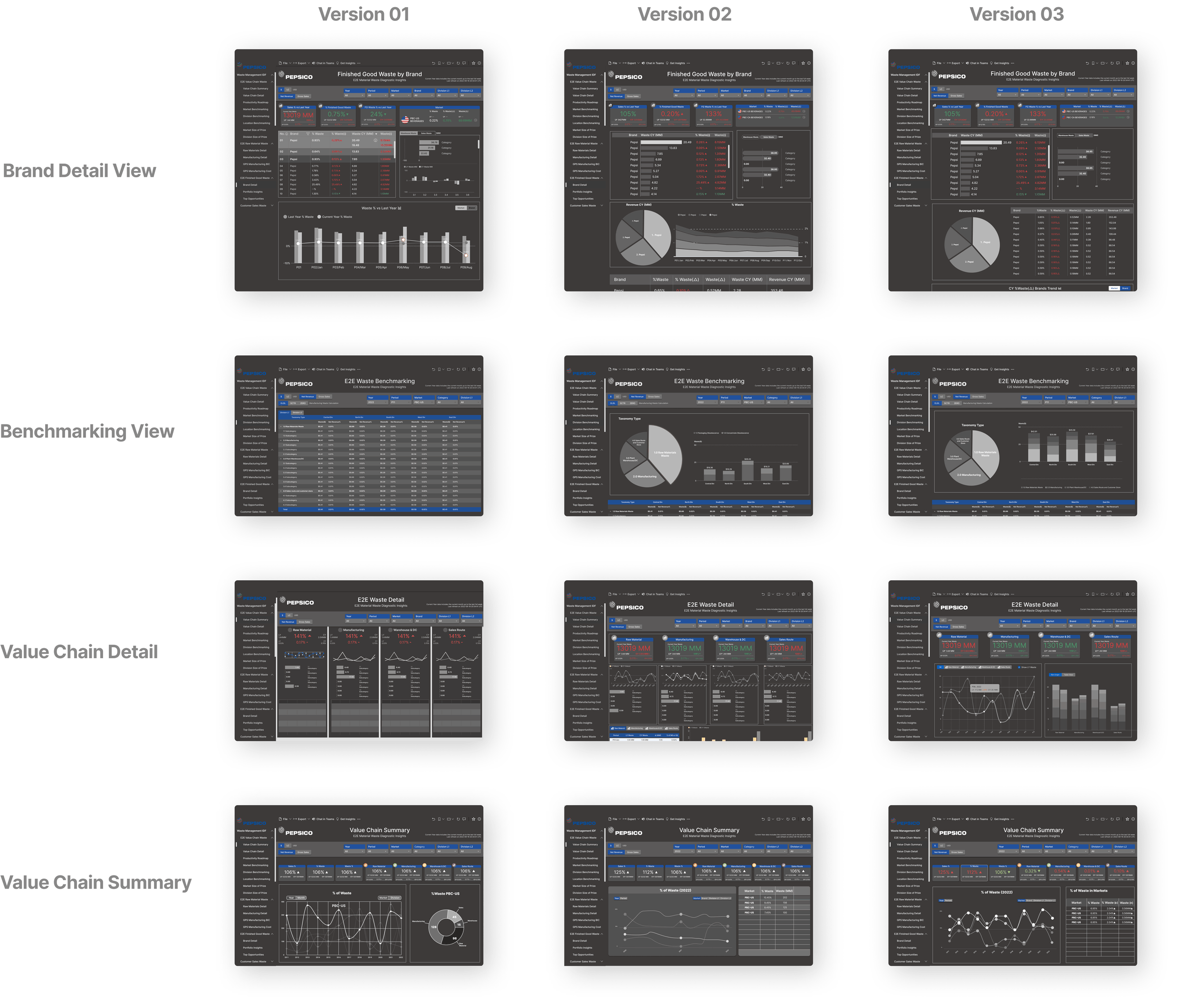1188x1008 pixels.
Task: Open the info icon in the toolbar
Action: [x=479, y=63]
